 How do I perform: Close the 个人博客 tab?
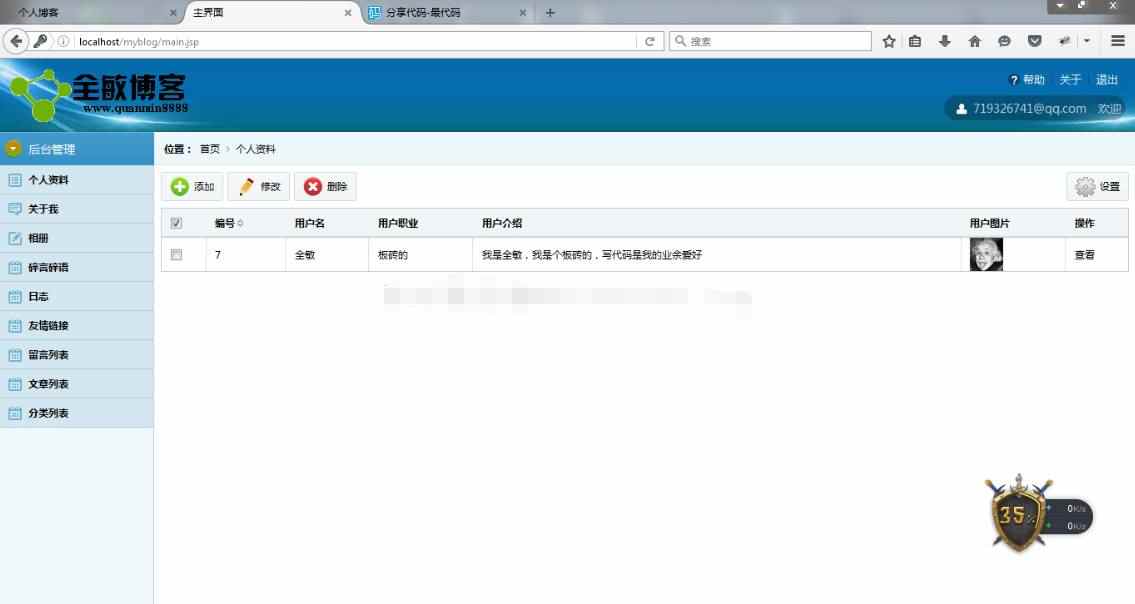[x=173, y=12]
